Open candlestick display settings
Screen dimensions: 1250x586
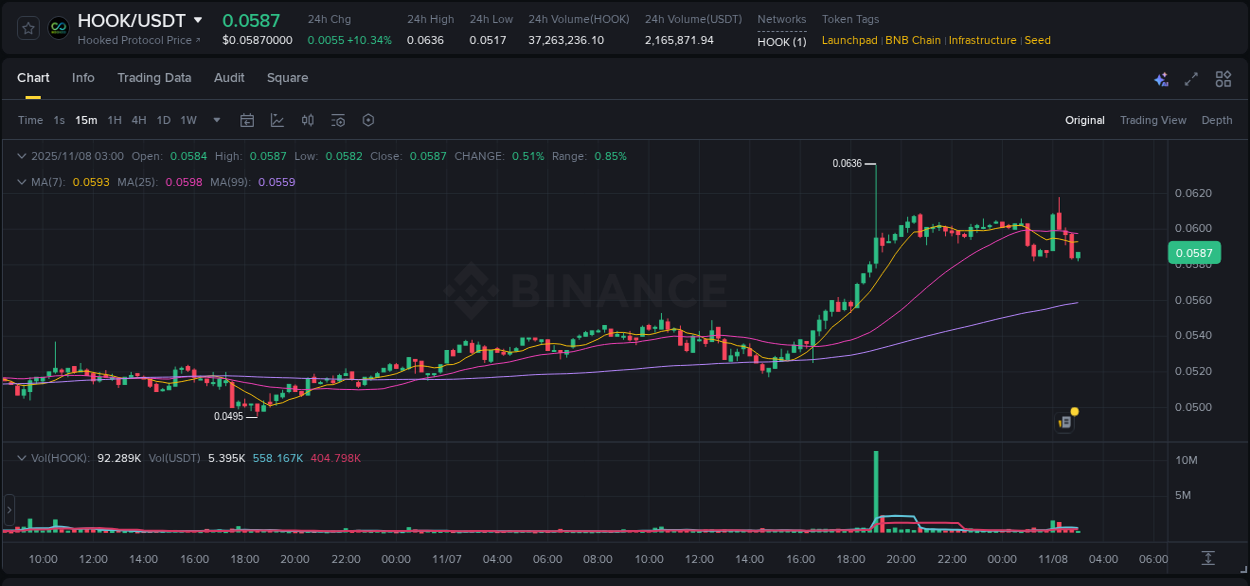point(308,119)
